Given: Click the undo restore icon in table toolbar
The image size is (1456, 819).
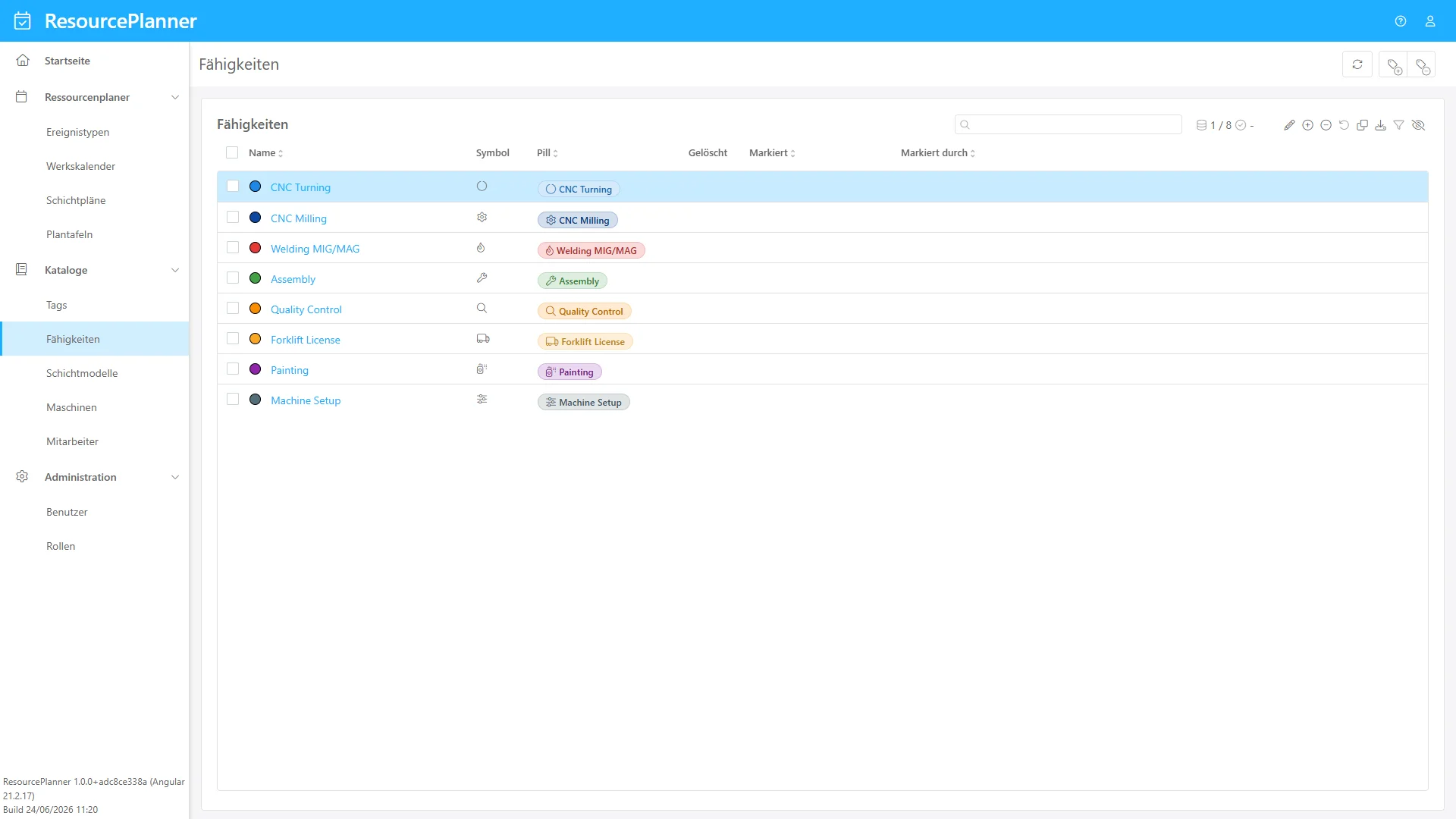Looking at the screenshot, I should click(x=1344, y=125).
